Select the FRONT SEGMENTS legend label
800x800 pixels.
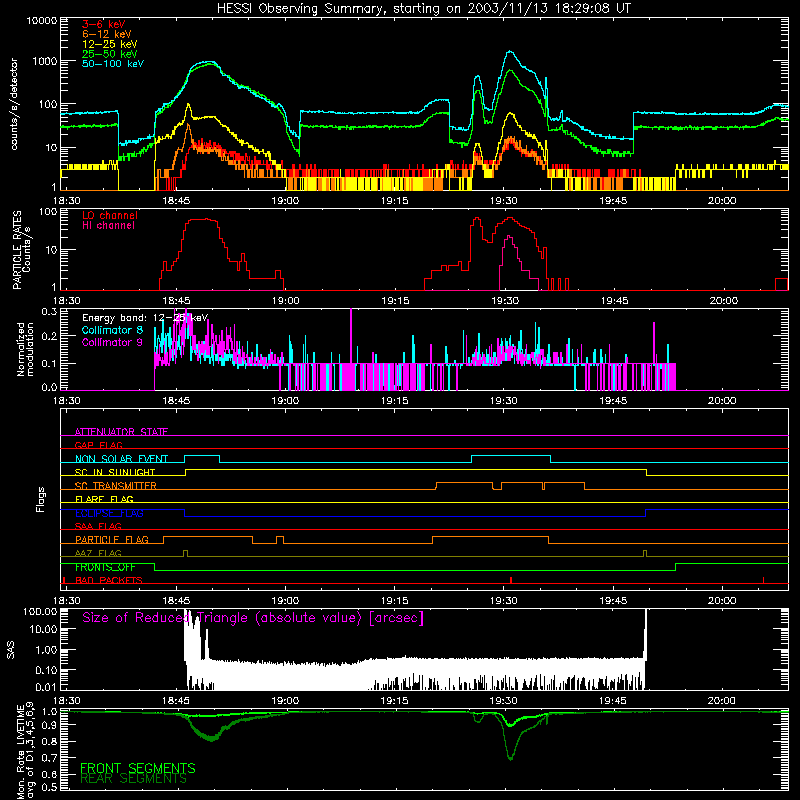pyautogui.click(x=138, y=768)
